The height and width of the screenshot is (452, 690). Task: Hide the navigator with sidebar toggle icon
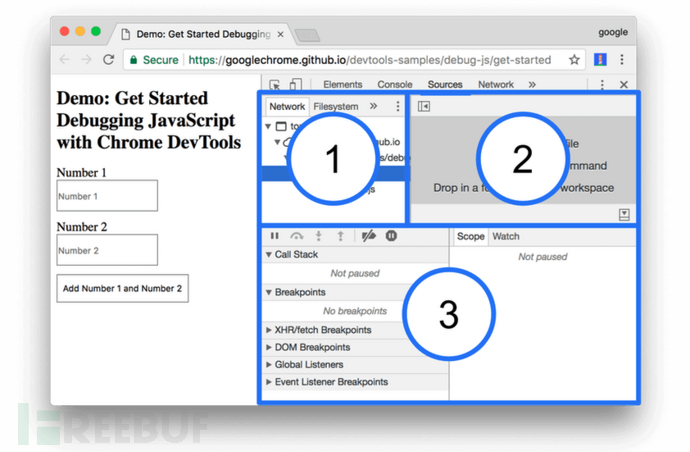tap(424, 106)
